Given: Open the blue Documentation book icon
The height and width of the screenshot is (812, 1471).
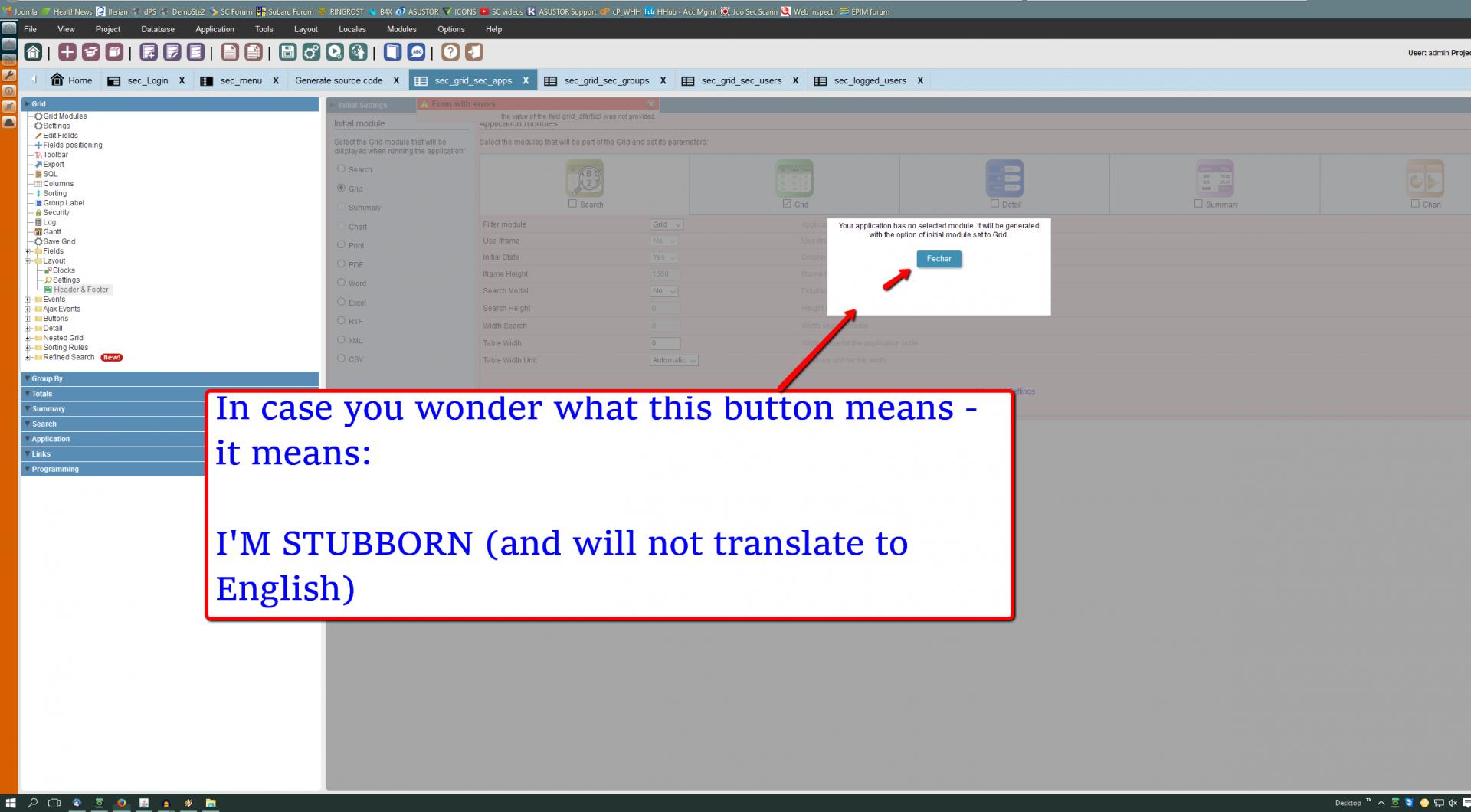Looking at the screenshot, I should tap(393, 52).
